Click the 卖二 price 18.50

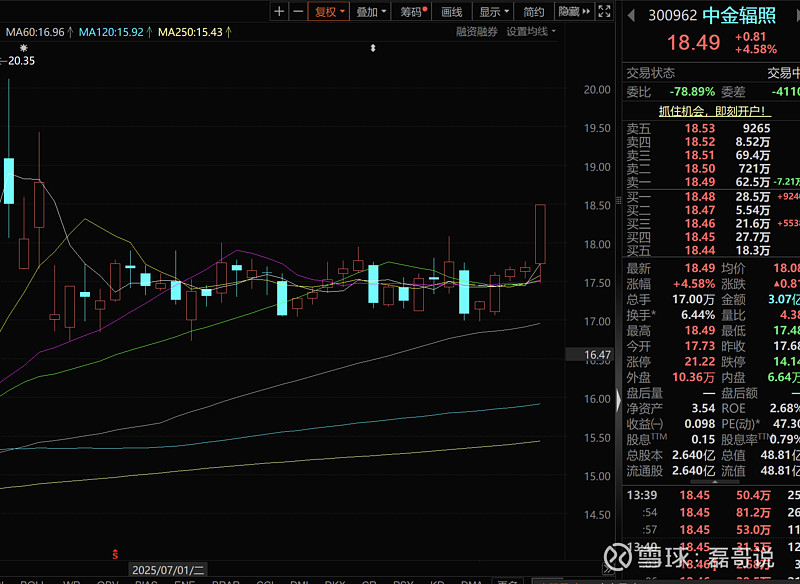(x=700, y=169)
